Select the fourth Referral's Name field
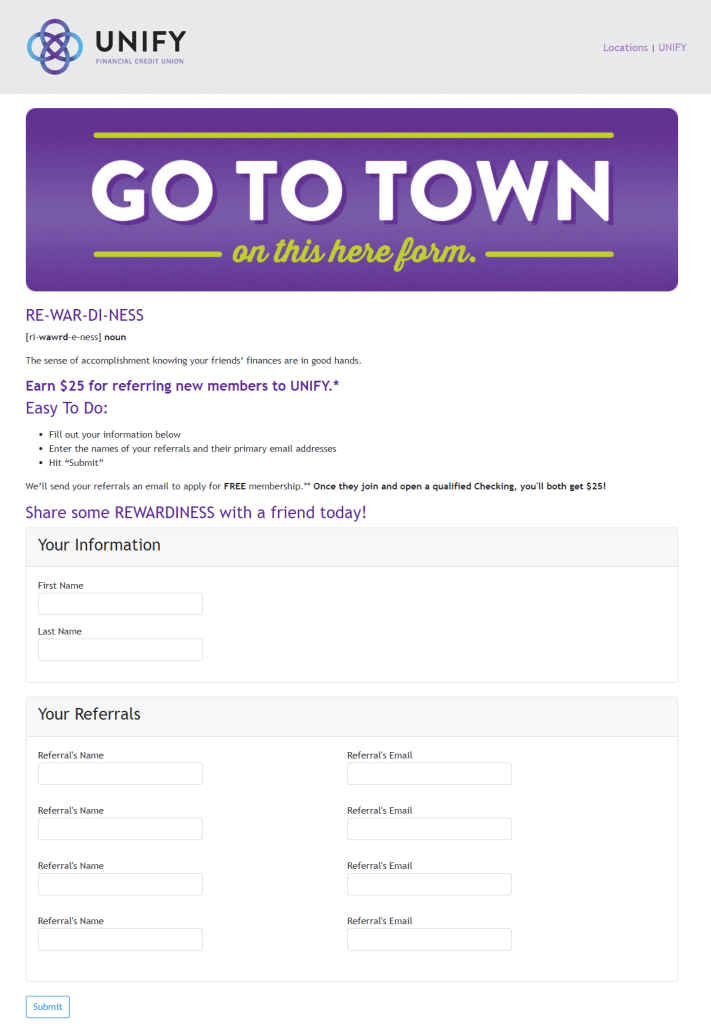711x1024 pixels. pyautogui.click(x=119, y=938)
